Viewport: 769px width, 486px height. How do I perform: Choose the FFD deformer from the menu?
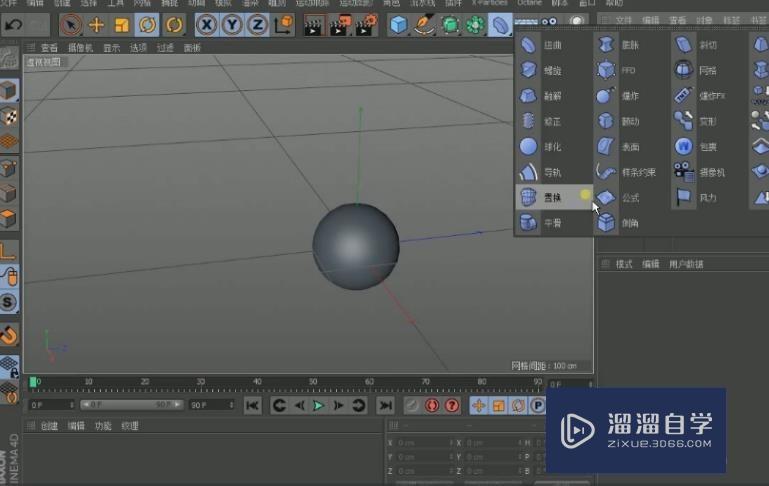point(607,71)
